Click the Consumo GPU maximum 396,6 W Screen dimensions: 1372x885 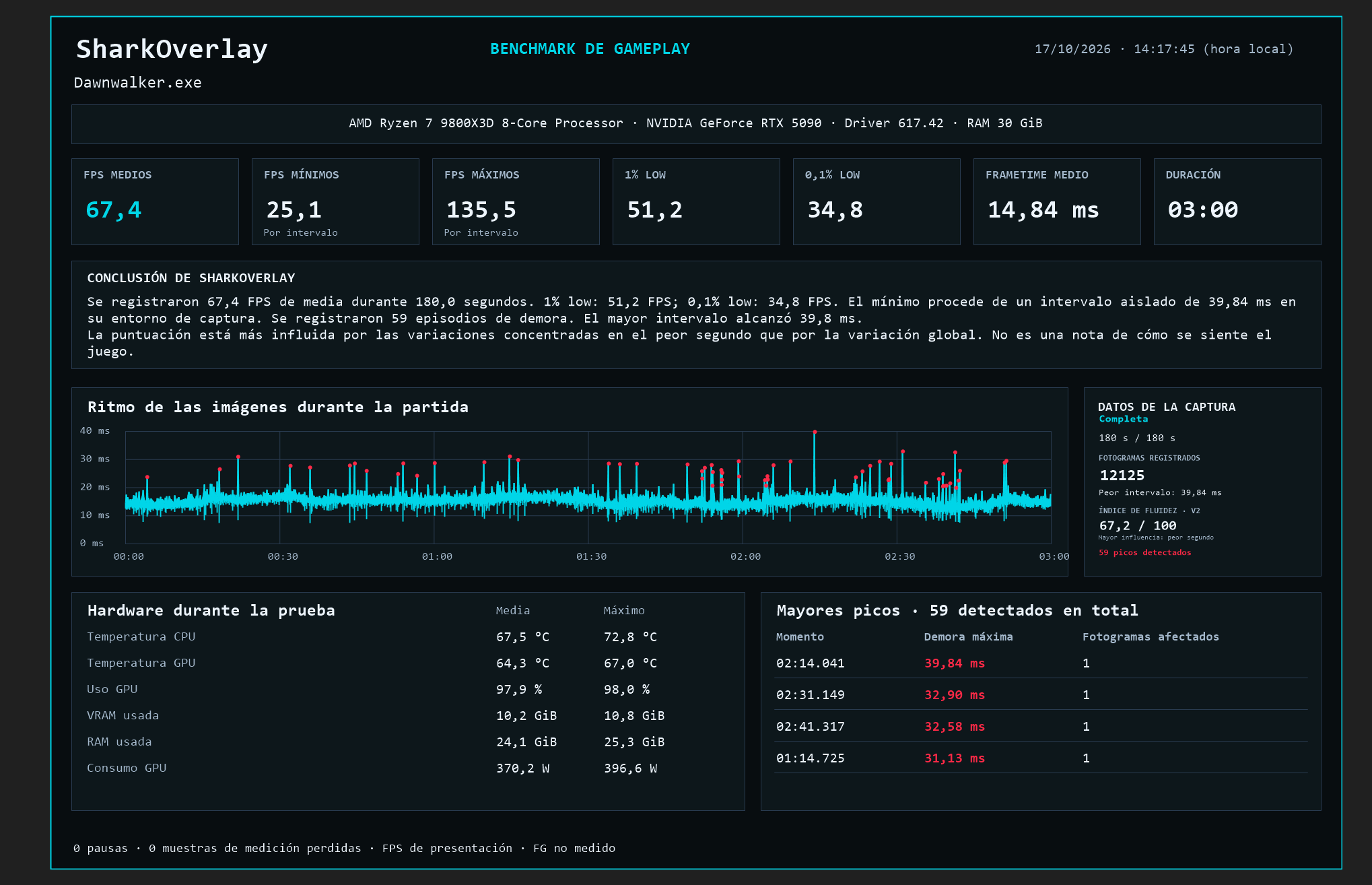[x=630, y=768]
